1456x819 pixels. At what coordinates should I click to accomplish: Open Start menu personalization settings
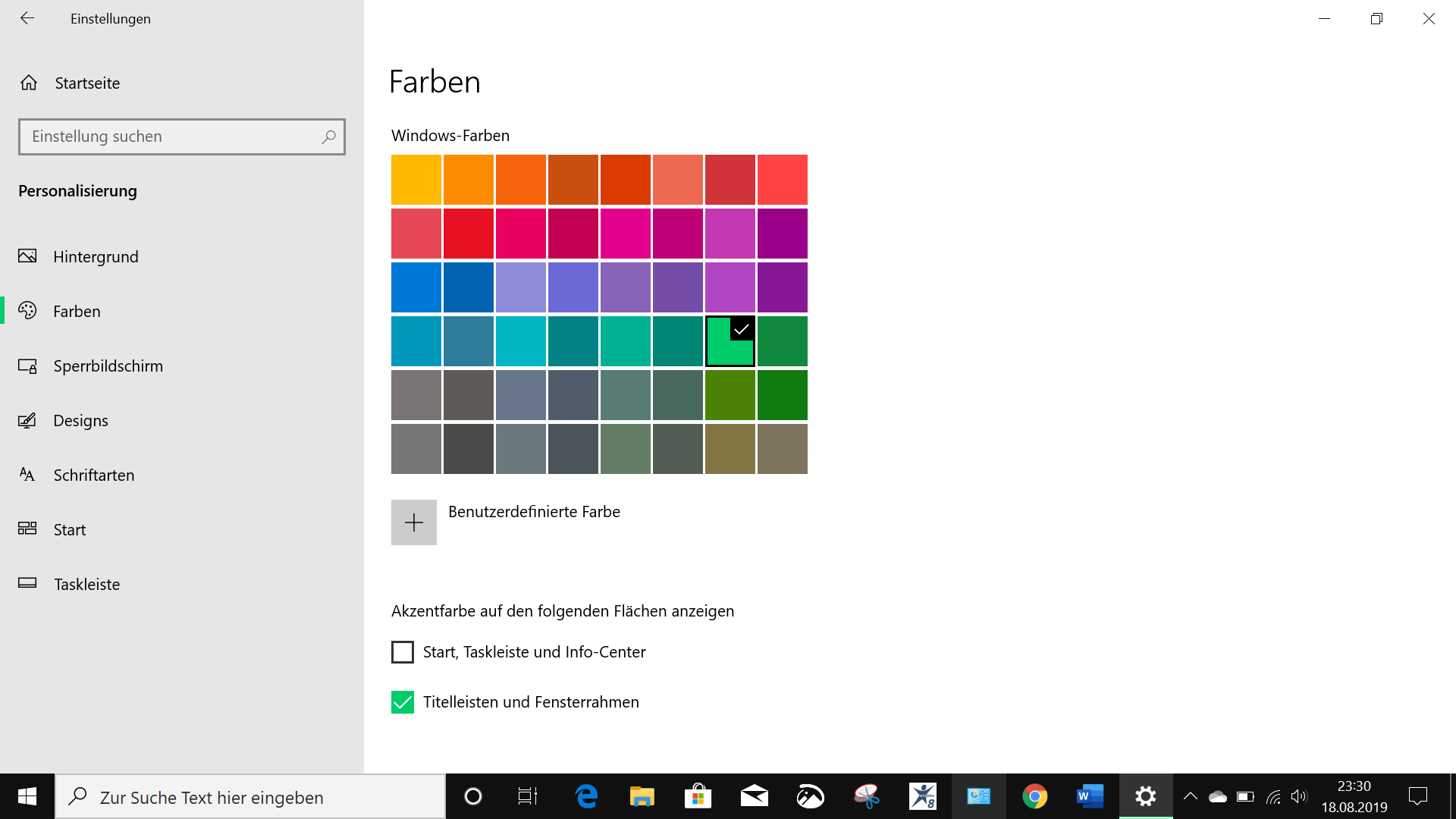69,530
